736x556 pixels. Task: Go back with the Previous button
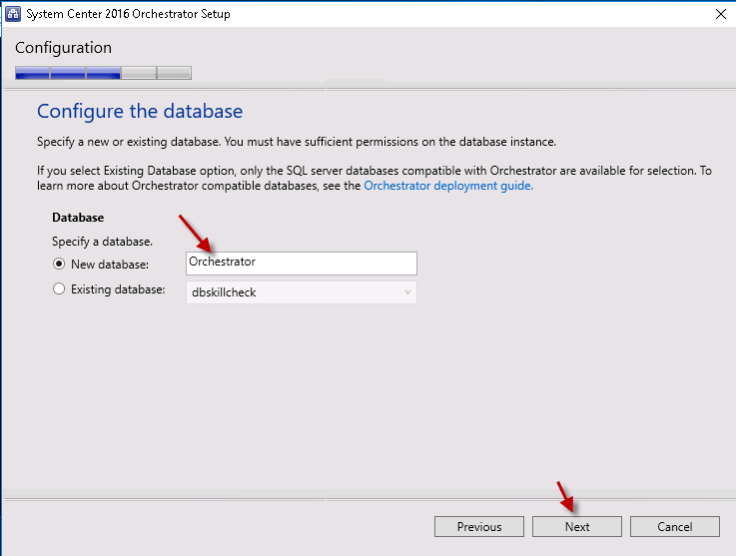[x=479, y=527]
